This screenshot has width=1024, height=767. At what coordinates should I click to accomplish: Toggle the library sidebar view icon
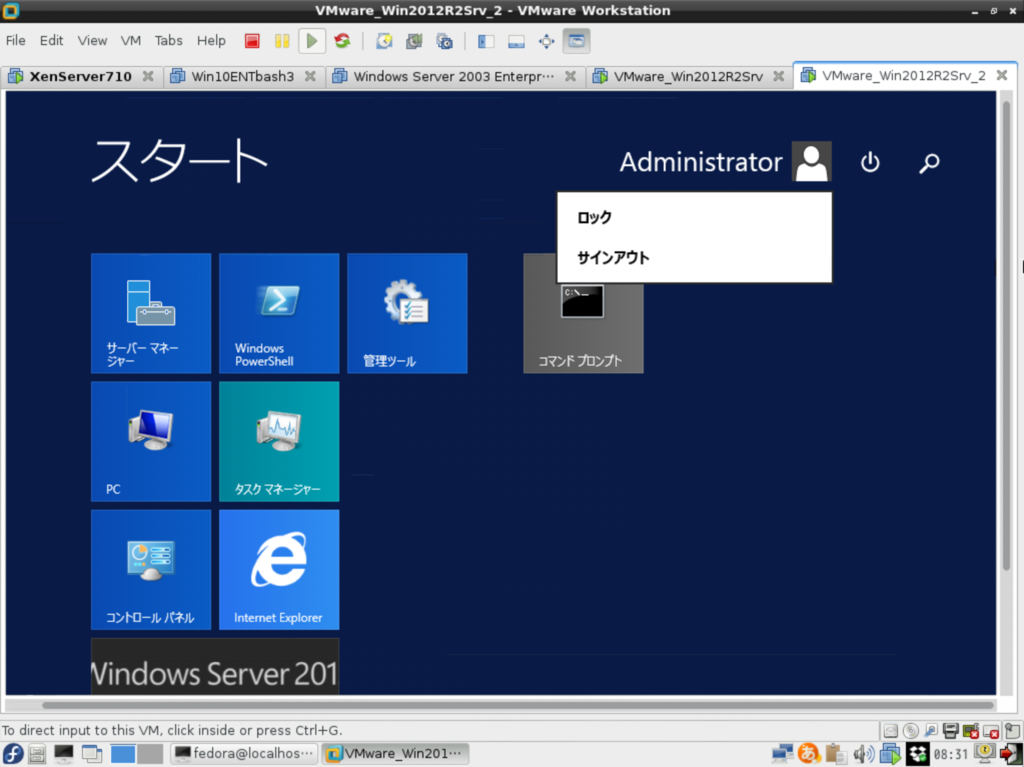(486, 41)
